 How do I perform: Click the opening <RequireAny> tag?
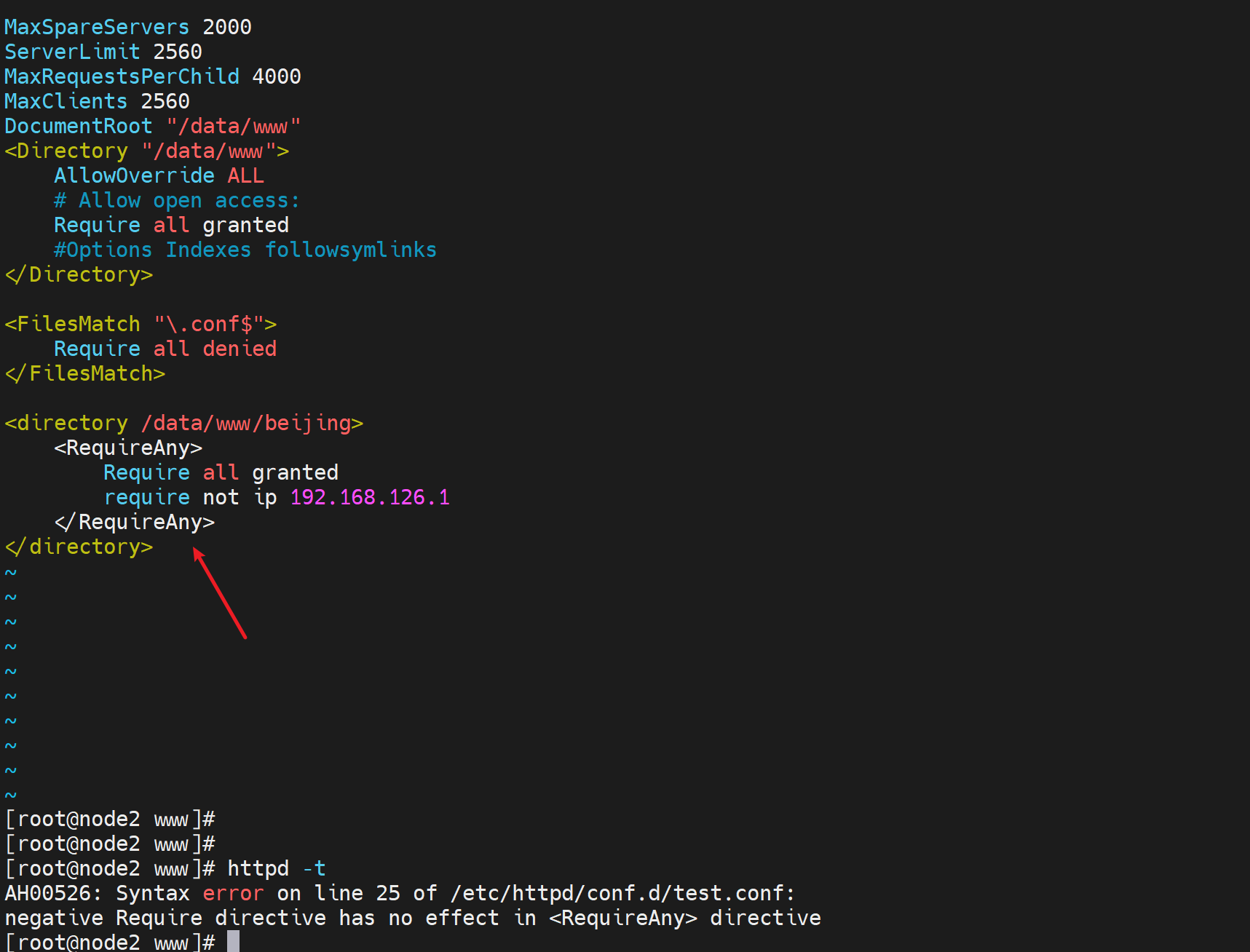(128, 448)
